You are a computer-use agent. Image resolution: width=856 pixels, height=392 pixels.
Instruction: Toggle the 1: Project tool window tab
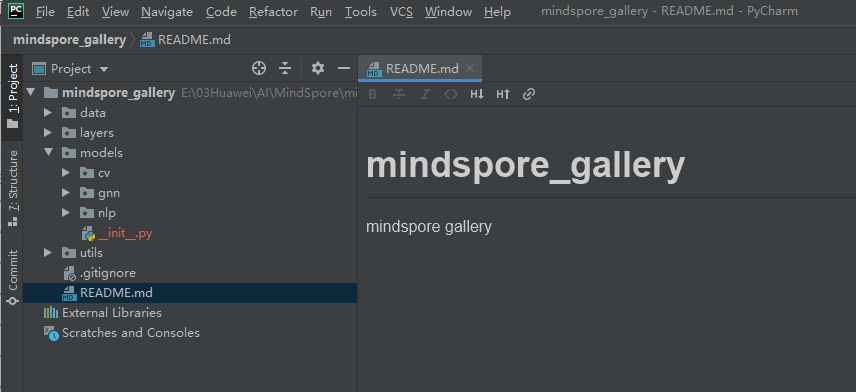click(x=13, y=96)
